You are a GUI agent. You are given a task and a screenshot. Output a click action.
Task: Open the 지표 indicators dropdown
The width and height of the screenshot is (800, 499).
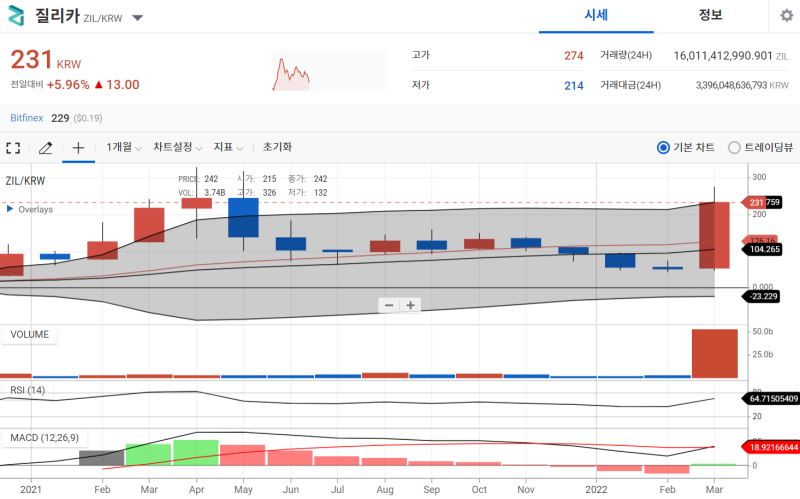coord(228,147)
